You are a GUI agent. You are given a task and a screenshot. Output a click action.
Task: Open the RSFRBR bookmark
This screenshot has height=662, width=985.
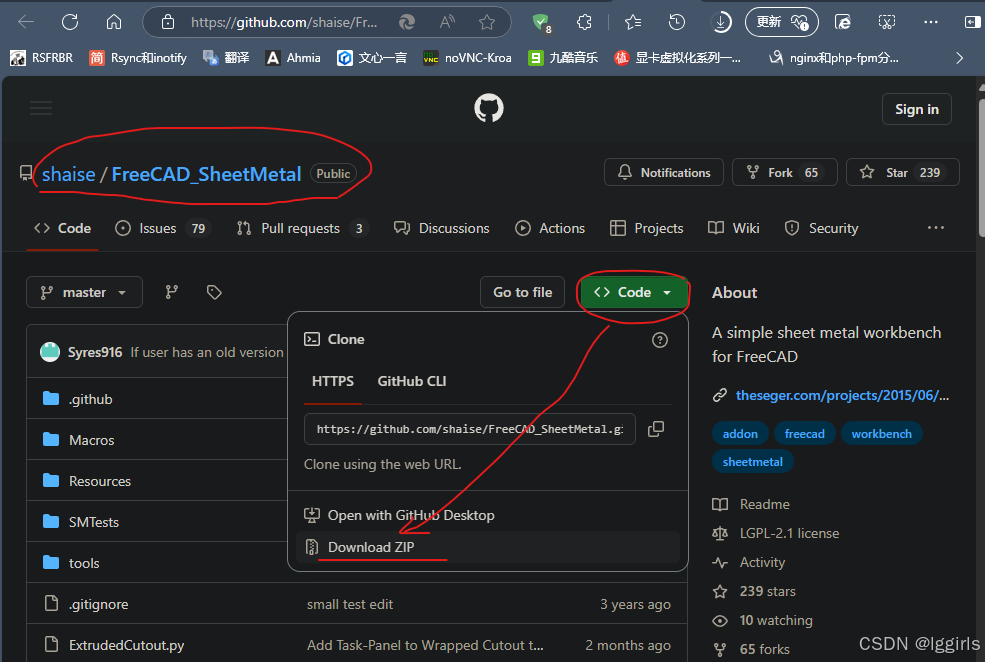[x=41, y=58]
